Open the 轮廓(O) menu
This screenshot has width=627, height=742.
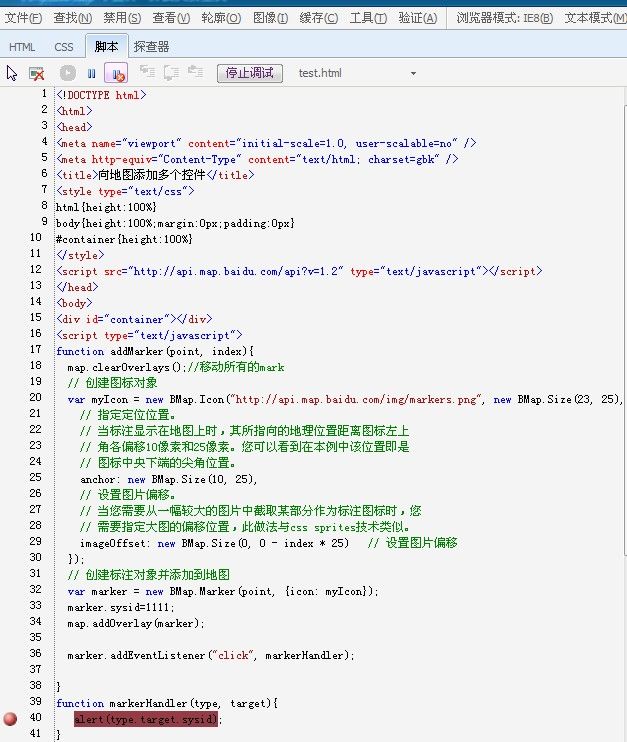[x=221, y=18]
